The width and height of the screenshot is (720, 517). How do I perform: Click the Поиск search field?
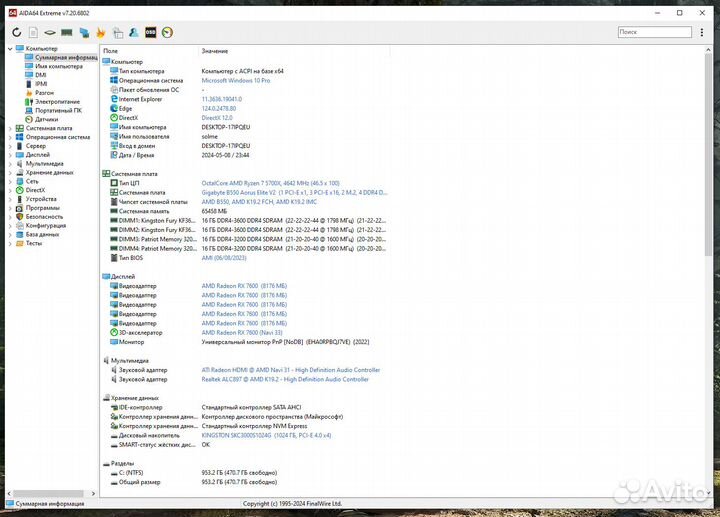(654, 32)
